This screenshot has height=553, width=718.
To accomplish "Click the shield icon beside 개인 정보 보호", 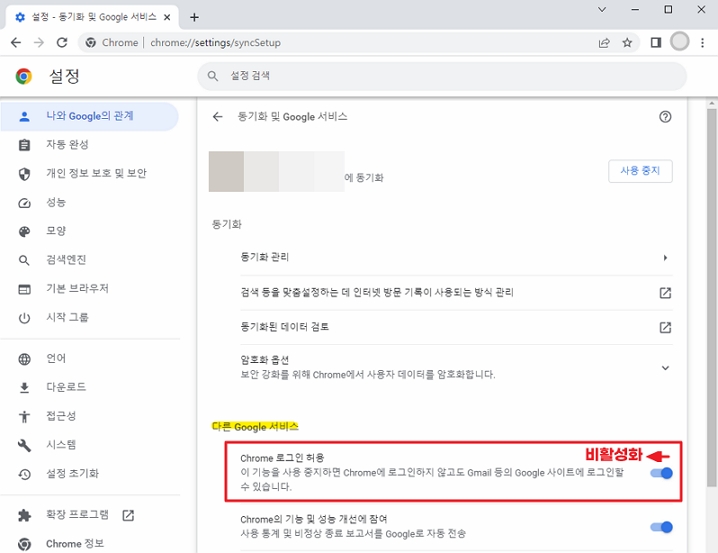I will point(24,174).
